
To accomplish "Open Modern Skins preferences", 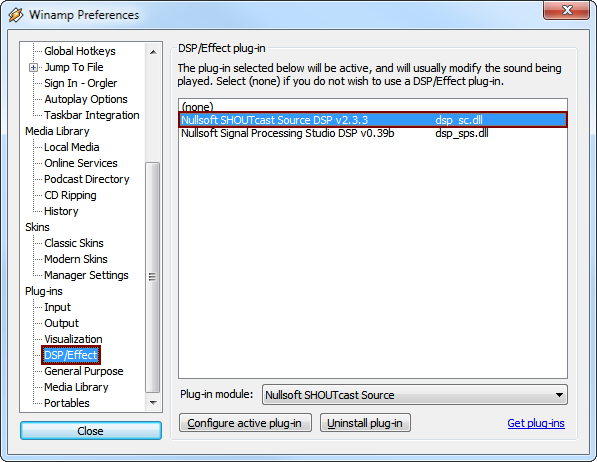I will [x=76, y=259].
